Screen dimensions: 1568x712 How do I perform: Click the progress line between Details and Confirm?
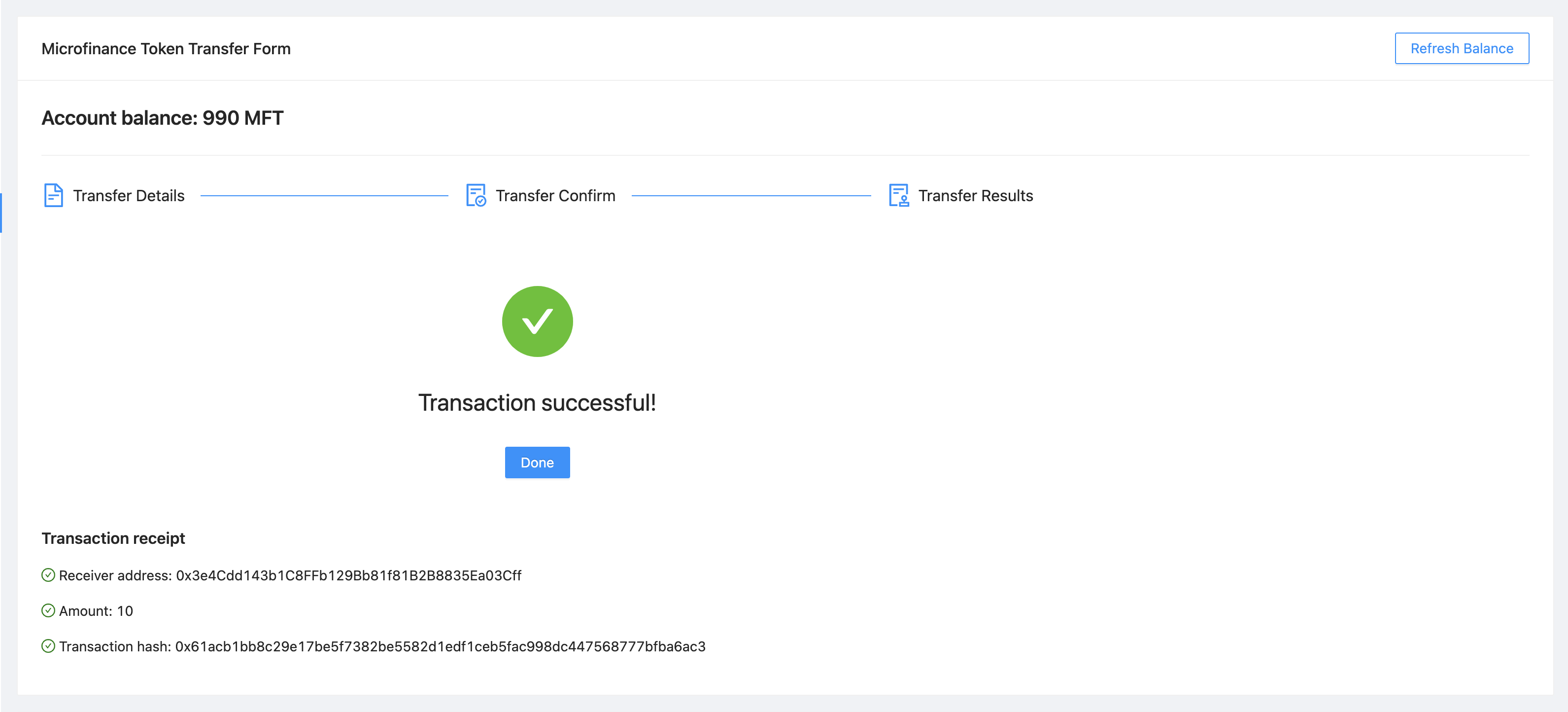point(324,196)
